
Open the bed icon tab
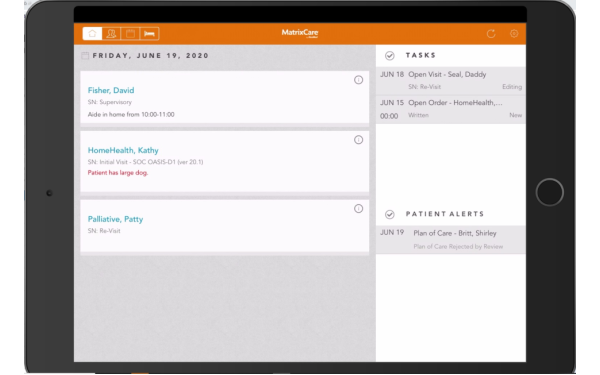[x=150, y=34]
